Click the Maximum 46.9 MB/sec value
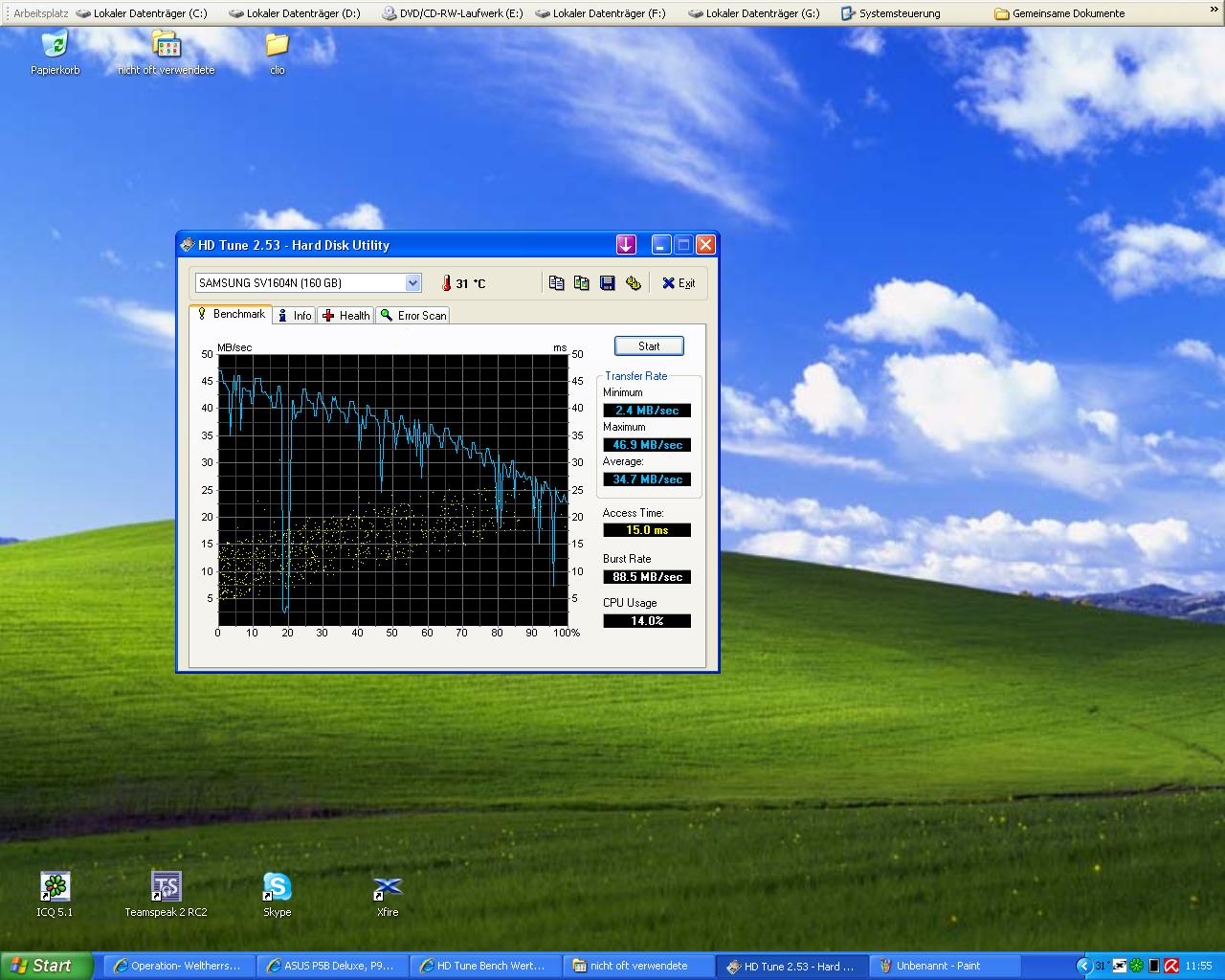Viewport: 1225px width, 980px height. pyautogui.click(x=647, y=444)
